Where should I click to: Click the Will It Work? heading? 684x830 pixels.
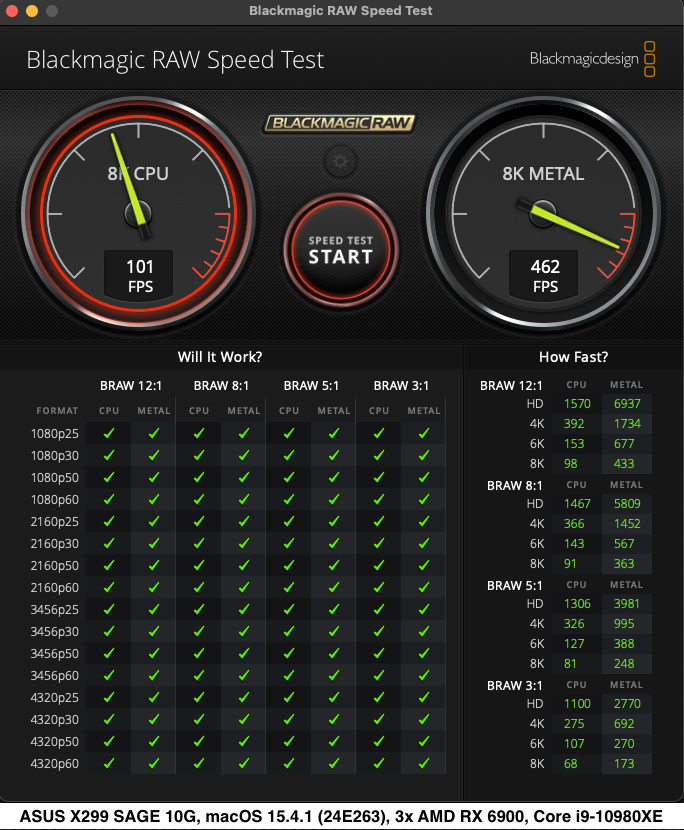[x=220, y=357]
